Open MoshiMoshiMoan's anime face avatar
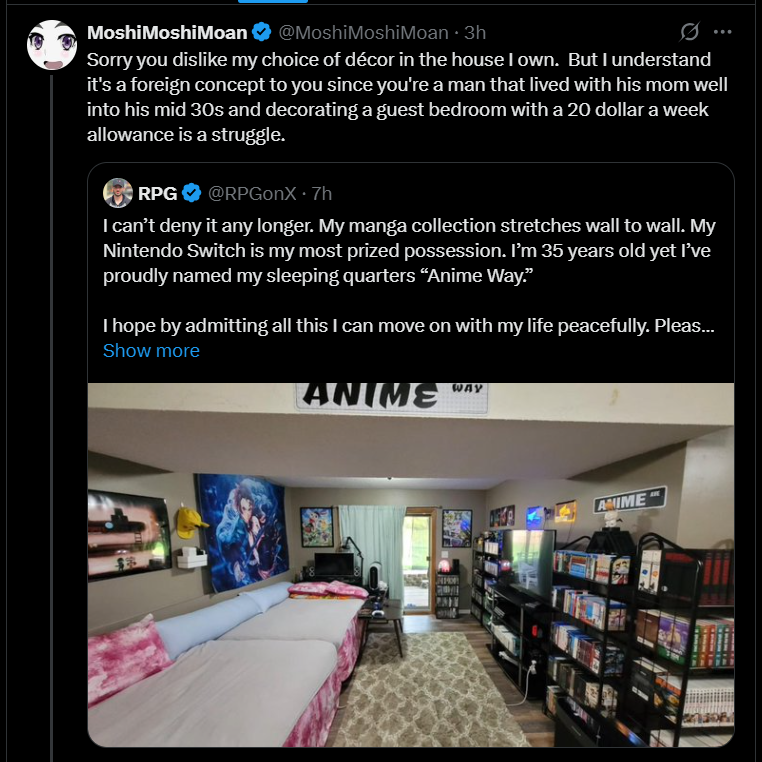Image resolution: width=762 pixels, height=762 pixels. (52, 45)
